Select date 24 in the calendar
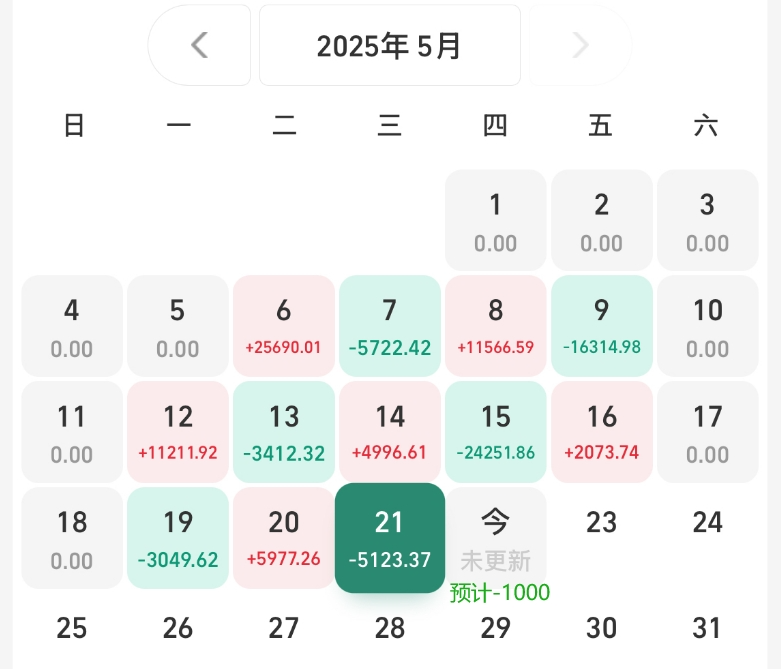781x669 pixels. coord(708,523)
